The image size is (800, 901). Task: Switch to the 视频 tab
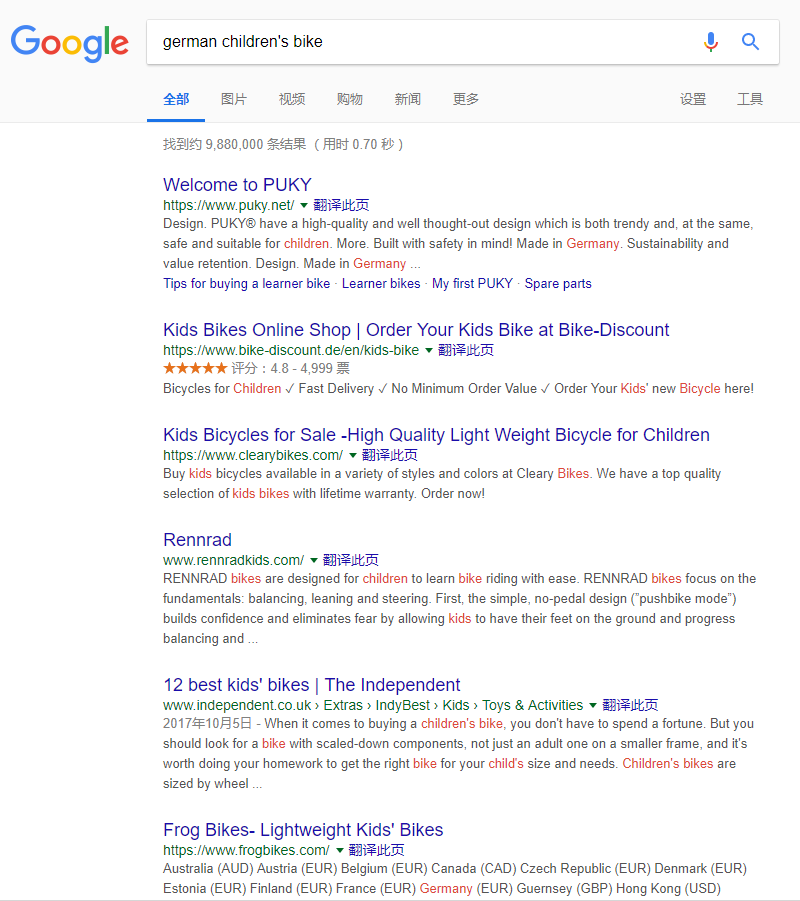pyautogui.click(x=292, y=99)
